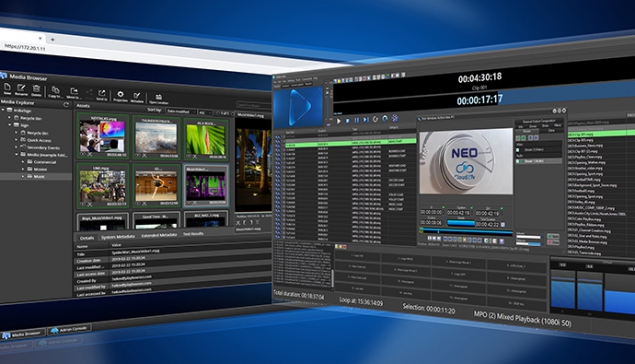Select the Music folder in Media Explorer

[x=39, y=177]
